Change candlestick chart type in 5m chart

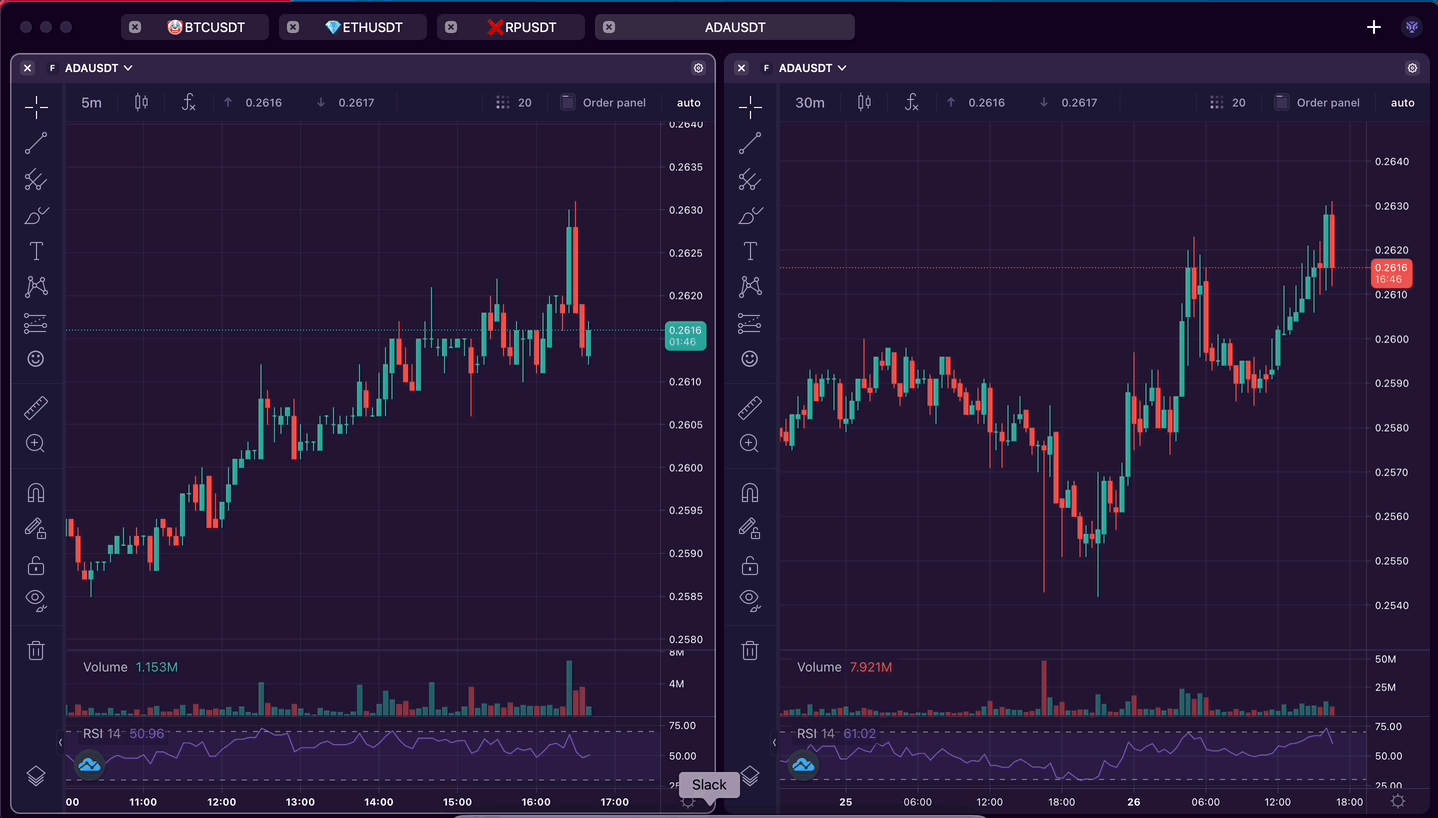(x=141, y=102)
